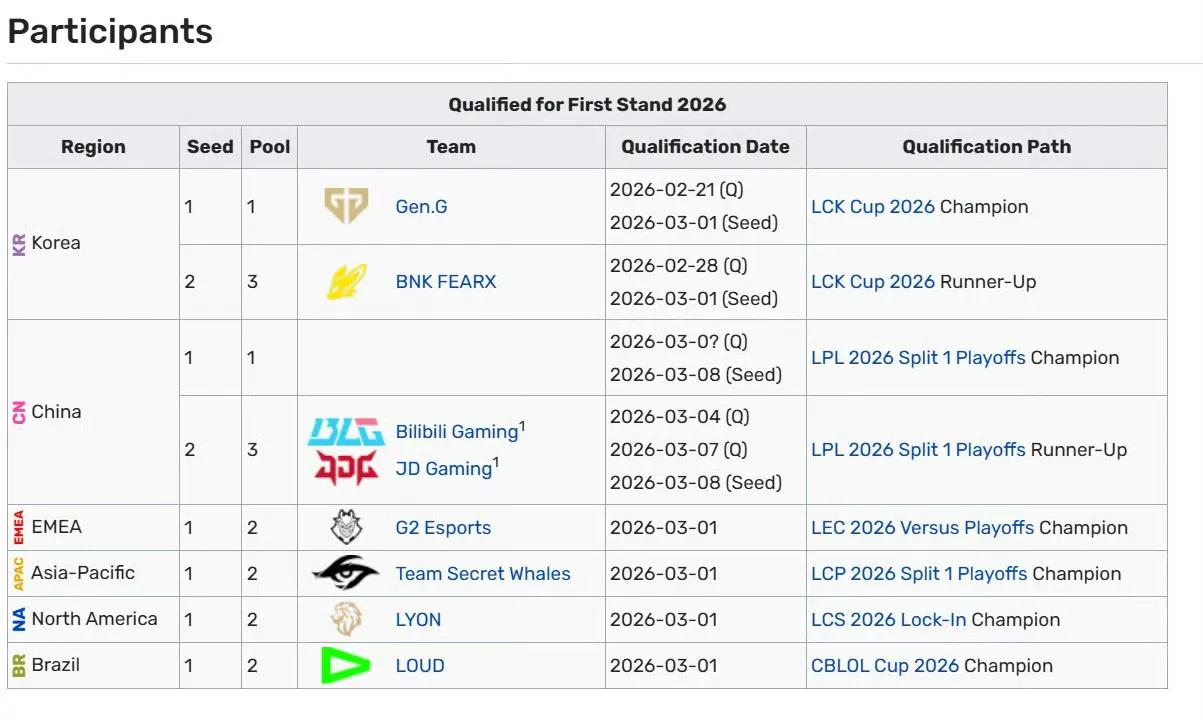This screenshot has height=720, width=1203.
Task: Open LCK Cup 2026 link for Champion
Action: pos(872,207)
